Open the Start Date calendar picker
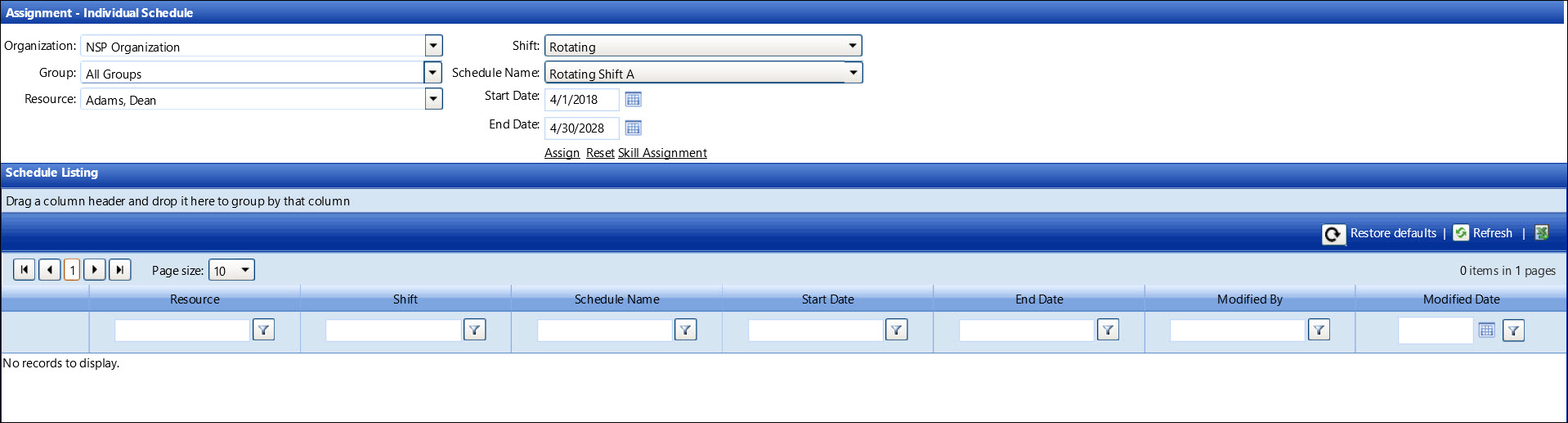The width and height of the screenshot is (1568, 423). coord(633,99)
